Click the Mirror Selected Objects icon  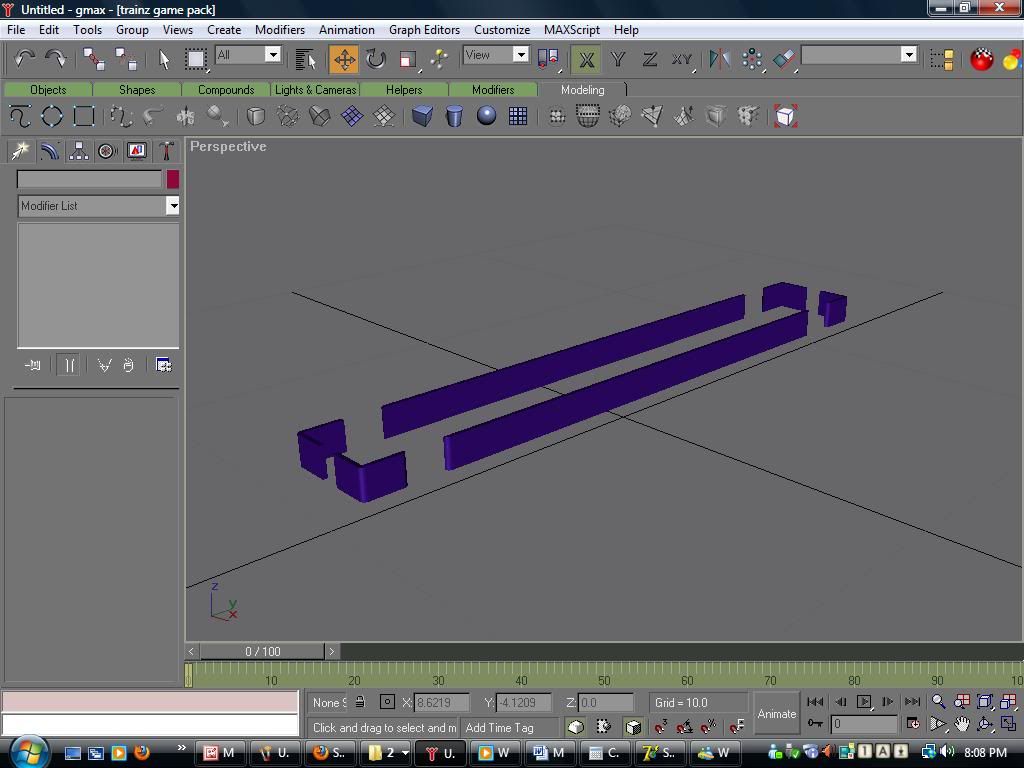click(x=720, y=59)
